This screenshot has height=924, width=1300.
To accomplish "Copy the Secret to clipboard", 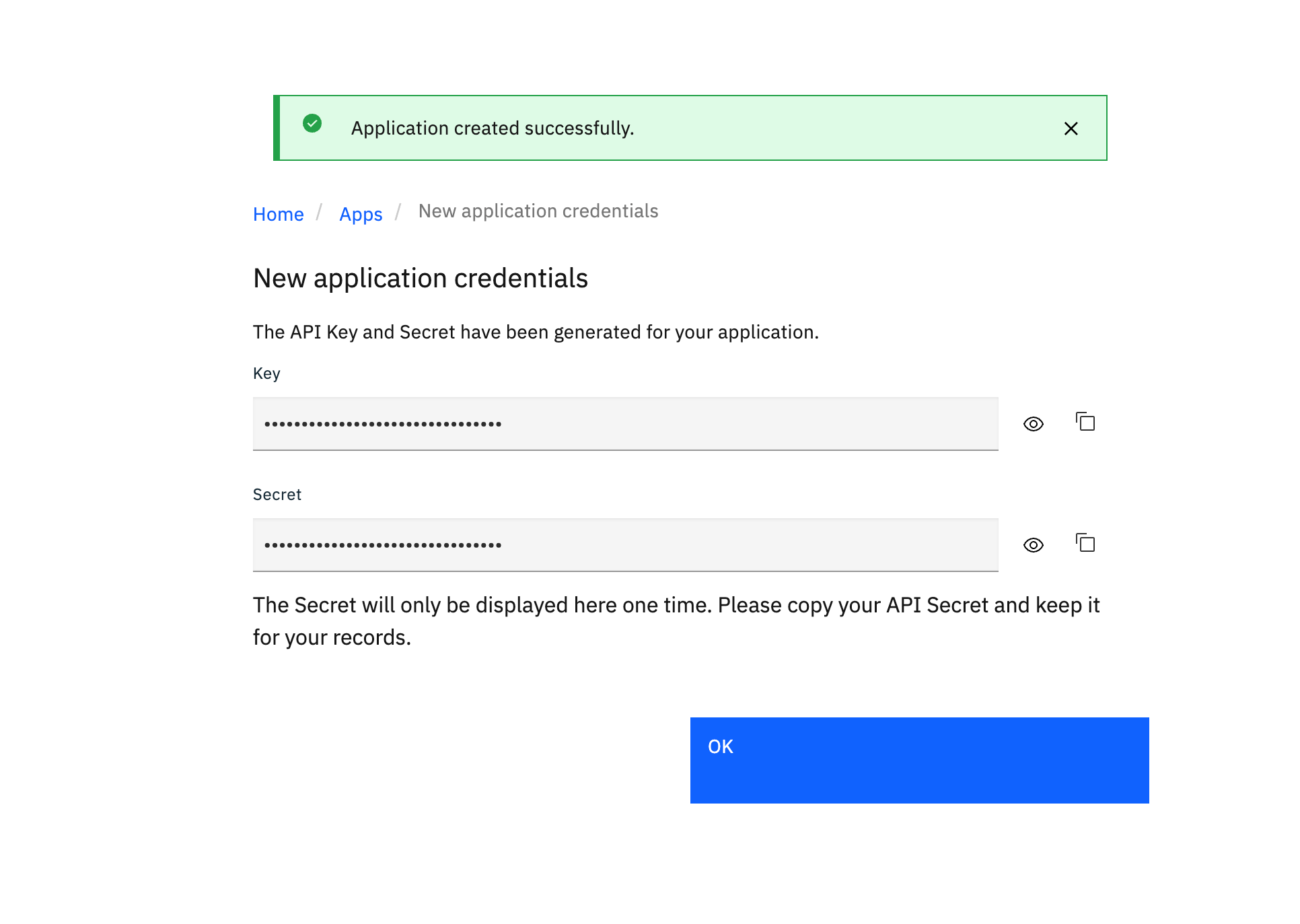I will coord(1085,543).
